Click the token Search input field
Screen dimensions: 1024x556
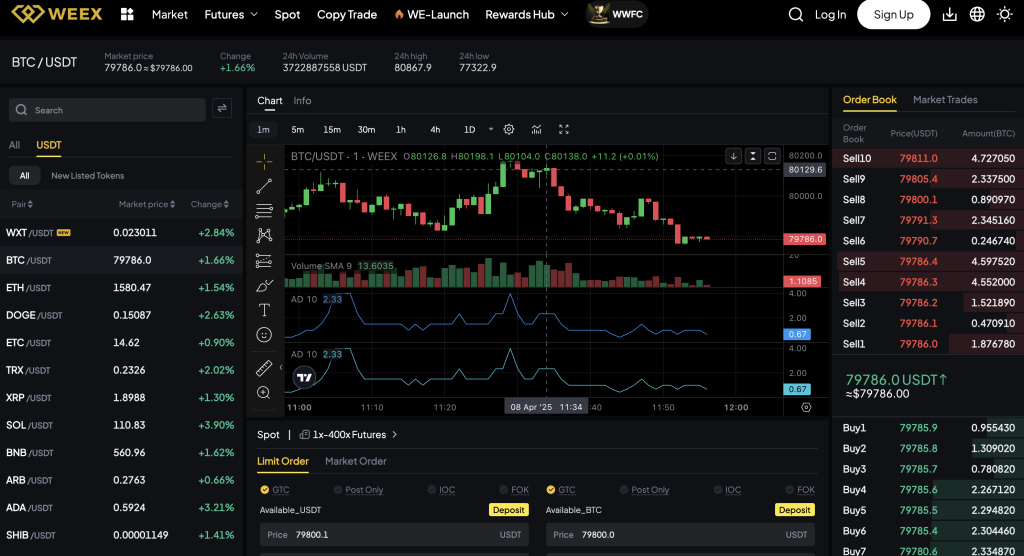coord(116,110)
